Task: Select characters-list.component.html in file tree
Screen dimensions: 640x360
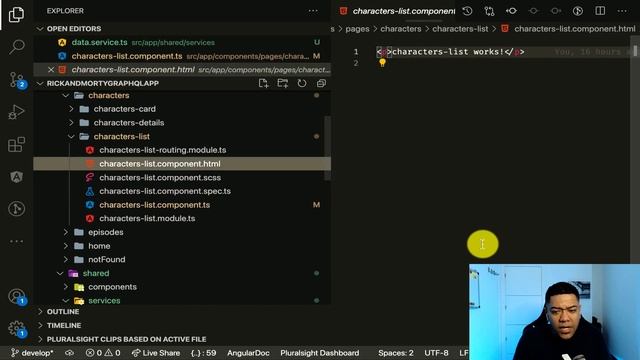Action: tap(182, 164)
